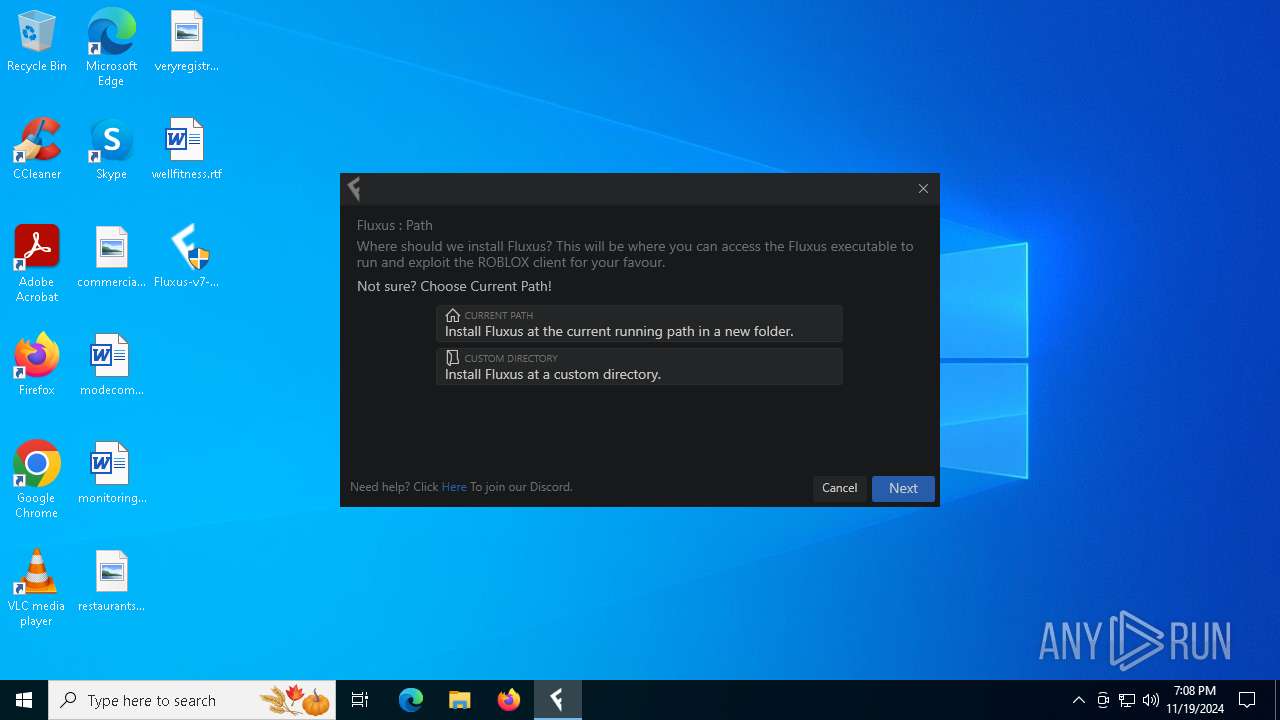
Task: Open the volume control tray icon
Action: 1151,700
